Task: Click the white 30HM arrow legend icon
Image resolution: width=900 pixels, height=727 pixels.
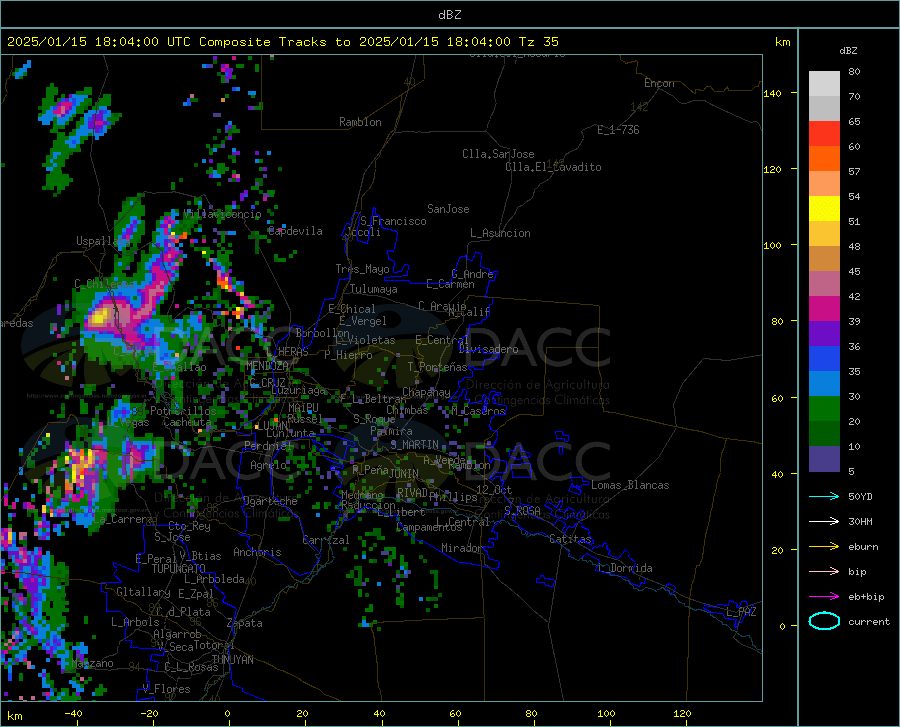Action: click(824, 521)
